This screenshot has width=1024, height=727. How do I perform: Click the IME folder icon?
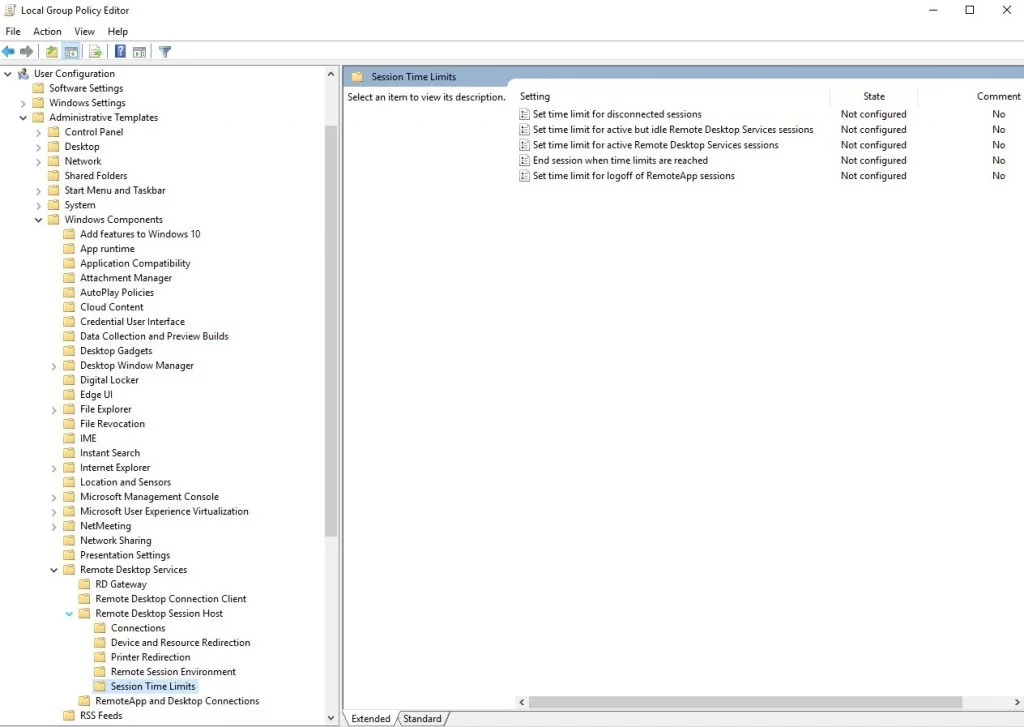click(x=69, y=438)
